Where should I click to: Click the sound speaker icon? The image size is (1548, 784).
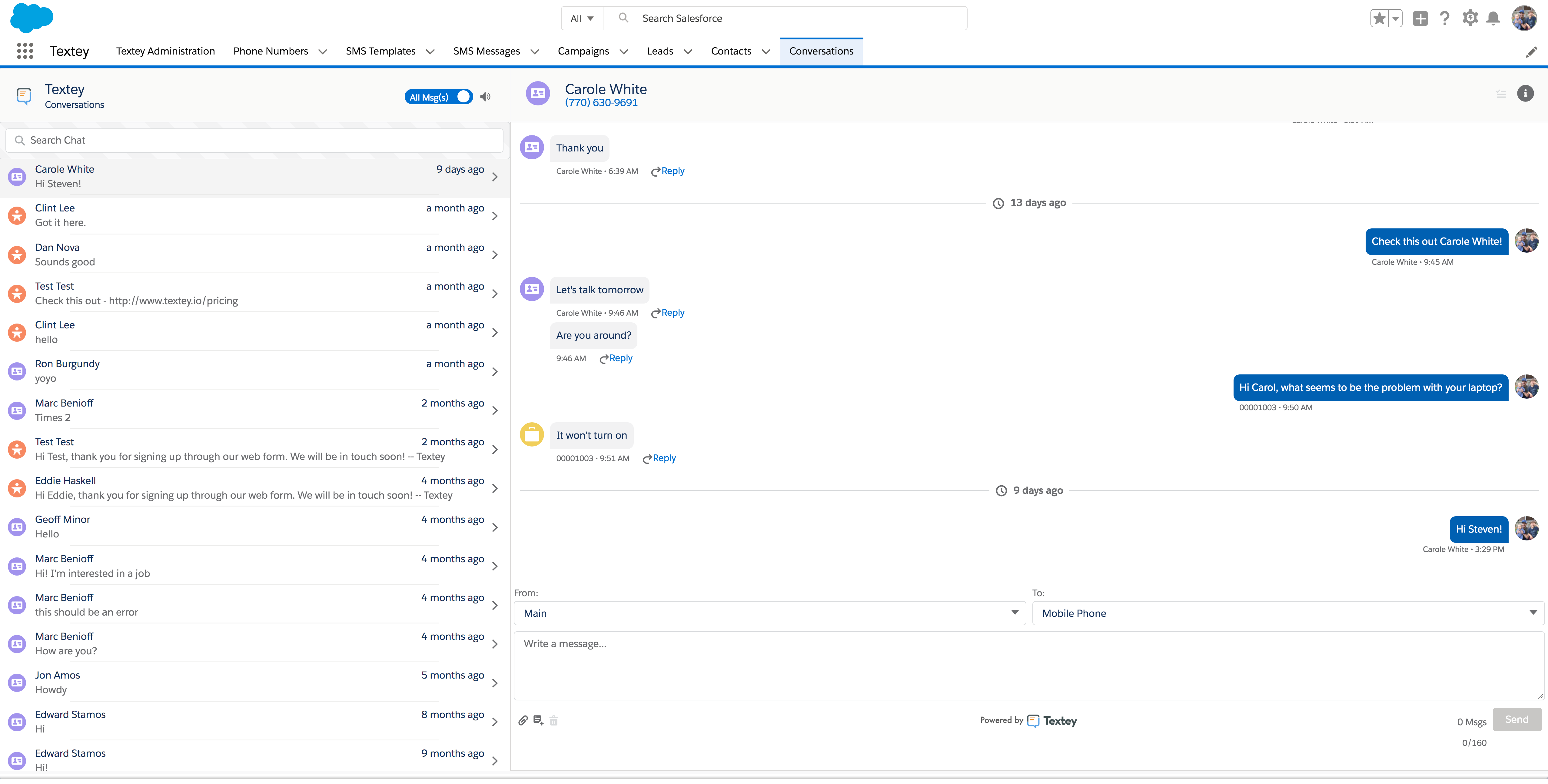pyautogui.click(x=486, y=97)
